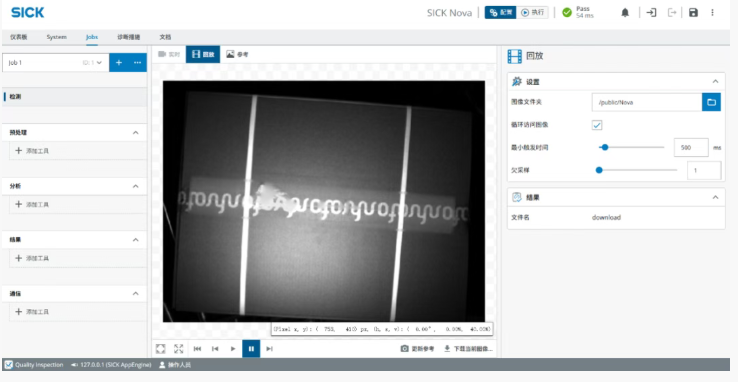Click the play button
Viewport: 738px width, 382px height.
(x=233, y=349)
